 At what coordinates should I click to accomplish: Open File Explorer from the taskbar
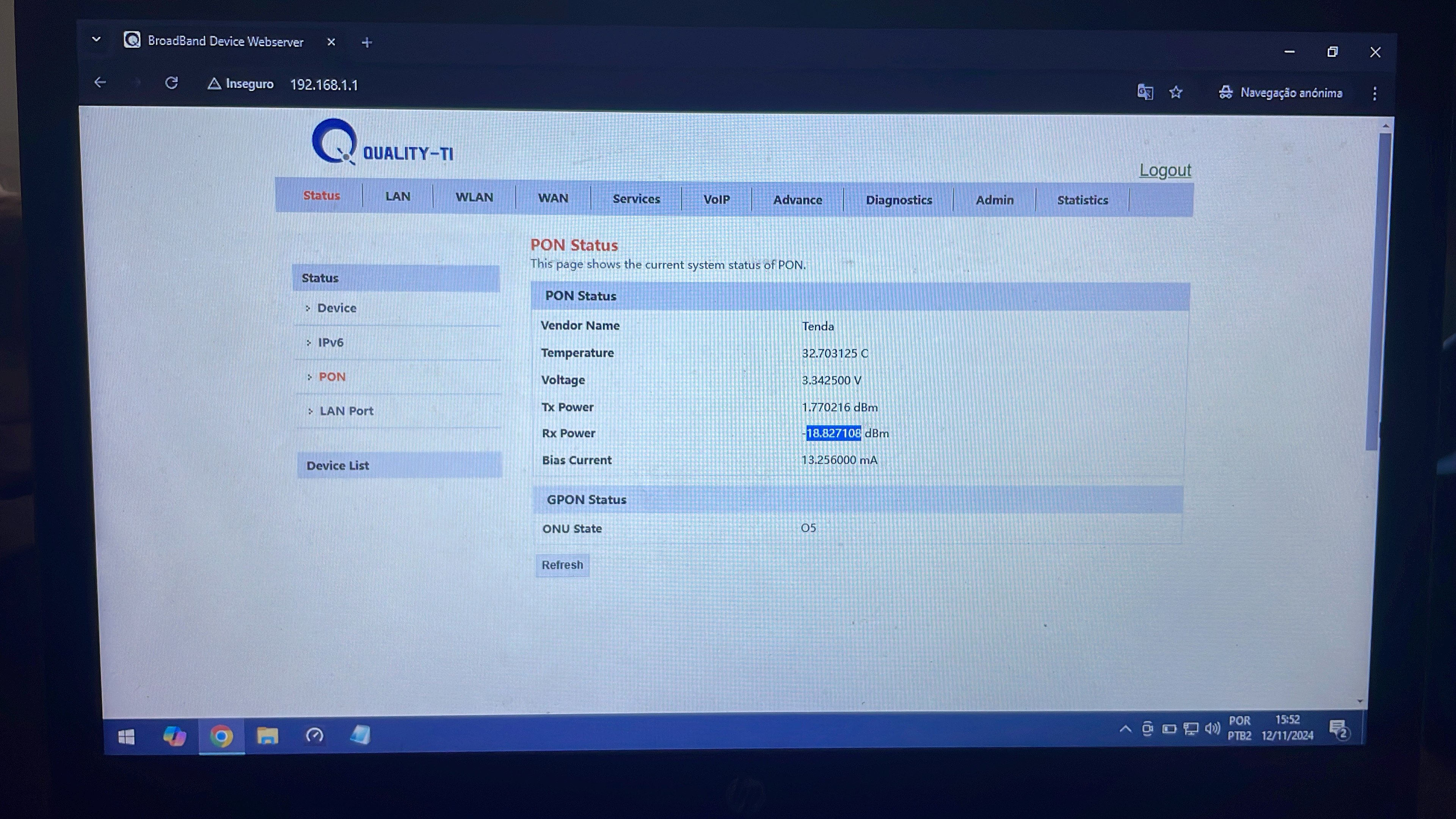coord(267,735)
